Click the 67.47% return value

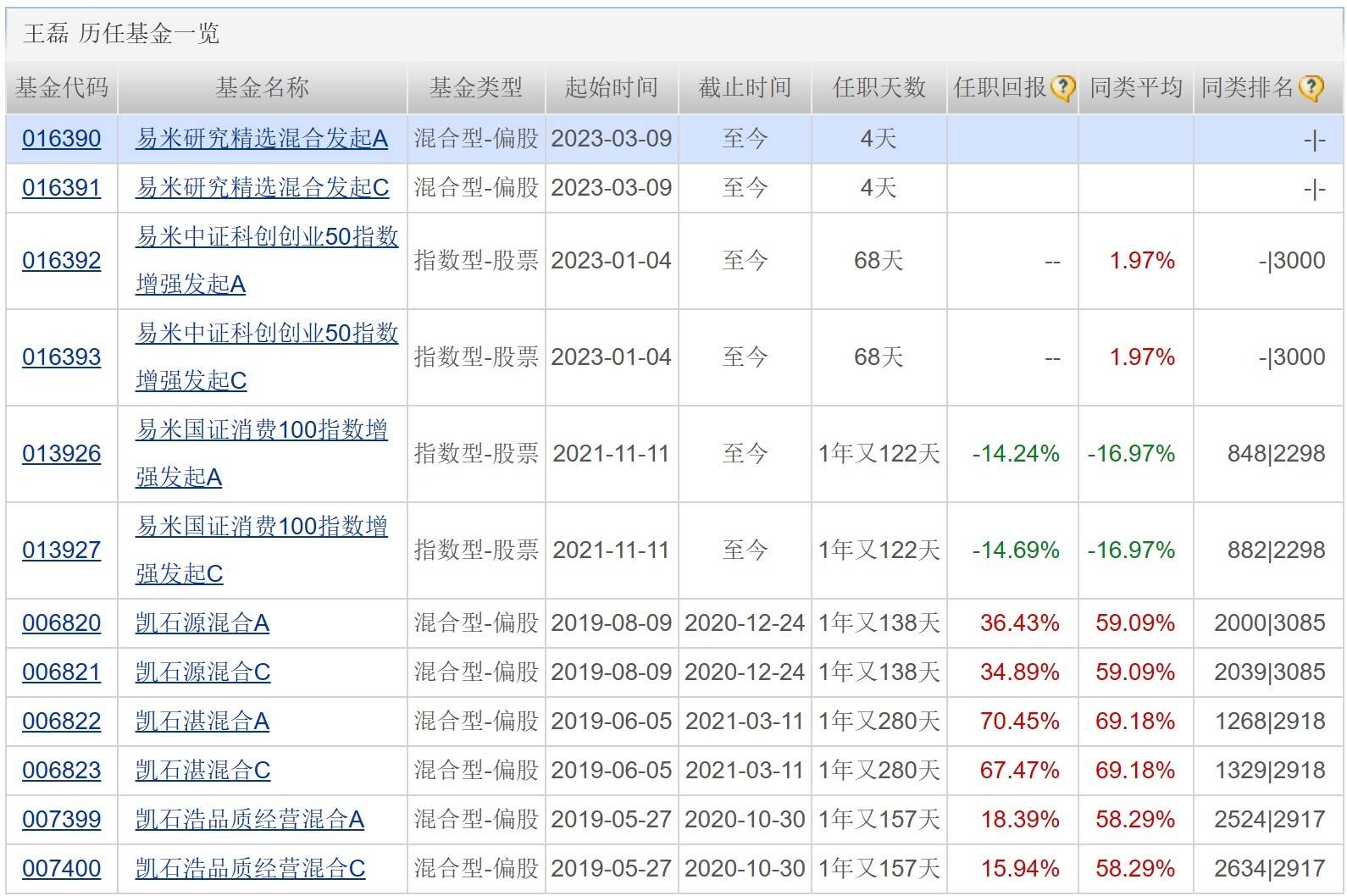coord(1020,771)
